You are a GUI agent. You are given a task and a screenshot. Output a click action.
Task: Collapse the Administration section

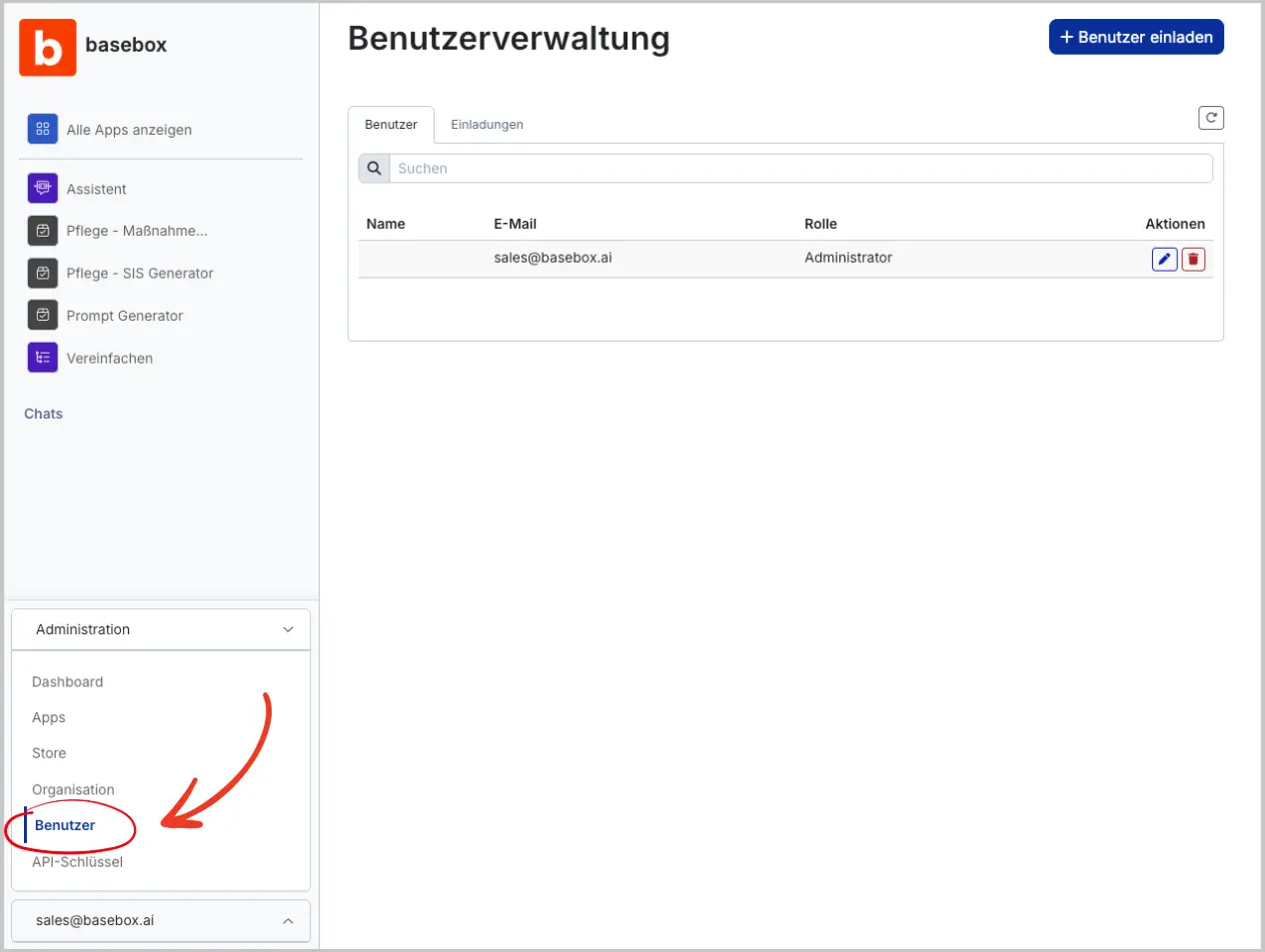[288, 628]
